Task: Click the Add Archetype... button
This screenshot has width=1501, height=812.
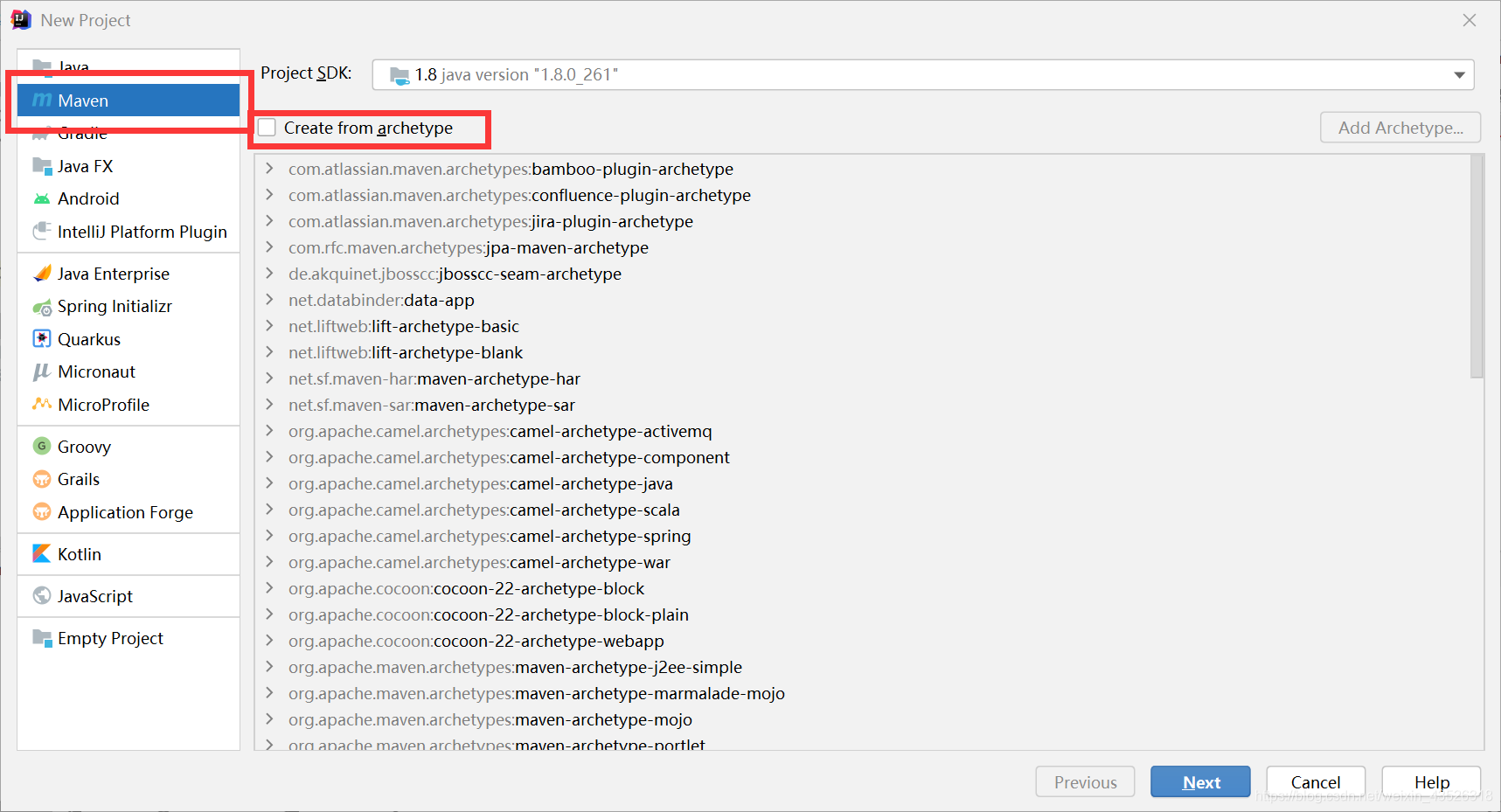Action: 1400,128
